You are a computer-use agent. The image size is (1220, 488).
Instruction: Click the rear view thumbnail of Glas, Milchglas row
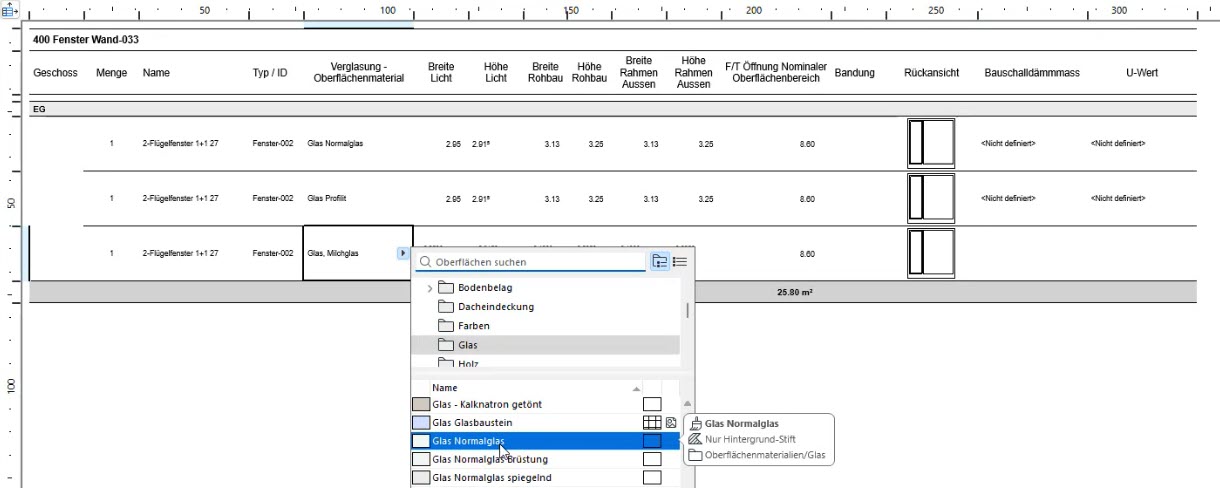931,253
